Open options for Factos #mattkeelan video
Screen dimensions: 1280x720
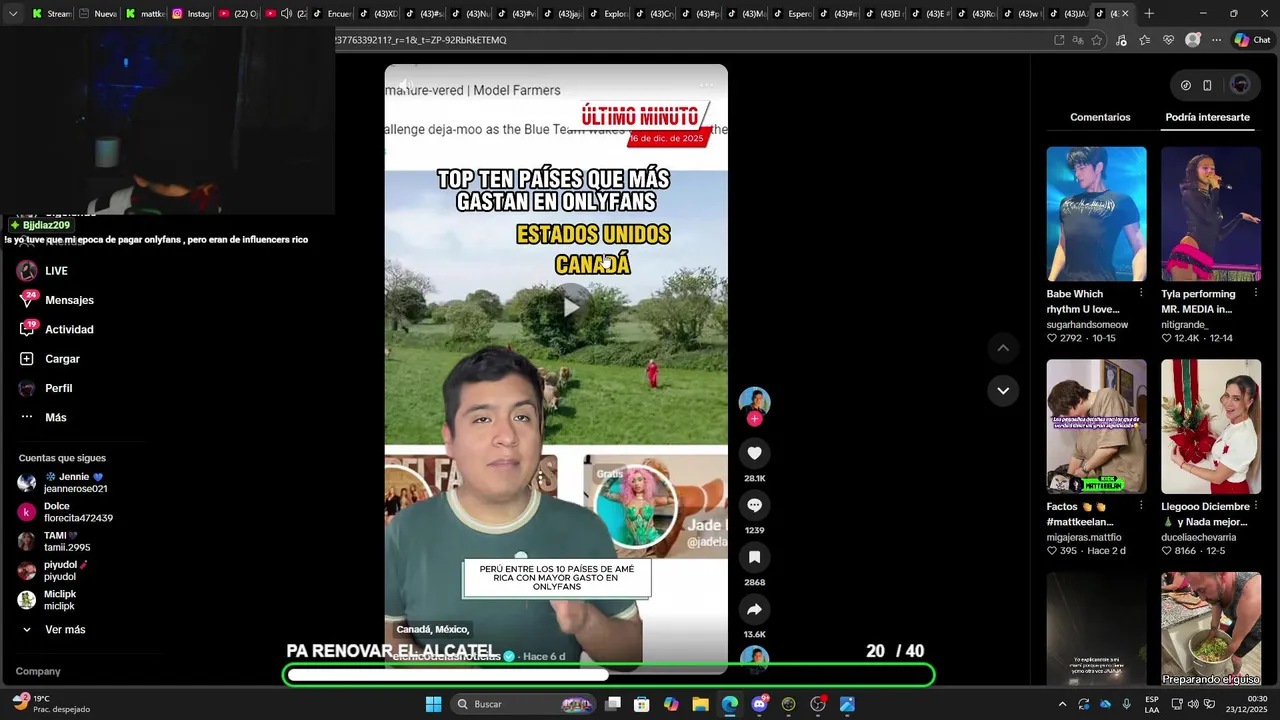tap(1141, 506)
